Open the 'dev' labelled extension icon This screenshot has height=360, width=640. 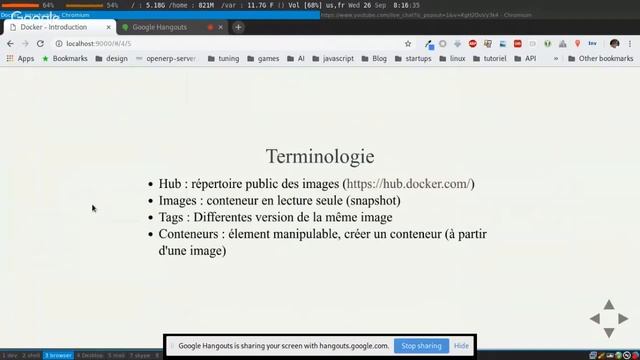tap(592, 44)
